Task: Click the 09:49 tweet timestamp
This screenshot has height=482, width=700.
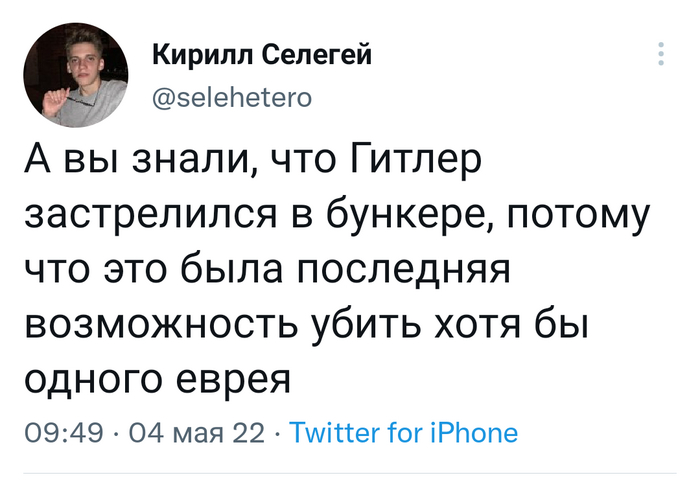Action: pyautogui.click(x=64, y=432)
